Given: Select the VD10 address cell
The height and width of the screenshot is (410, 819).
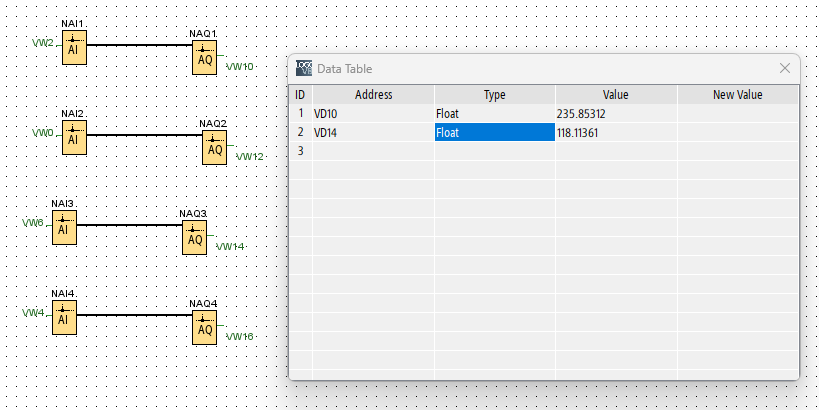Looking at the screenshot, I should point(373,113).
